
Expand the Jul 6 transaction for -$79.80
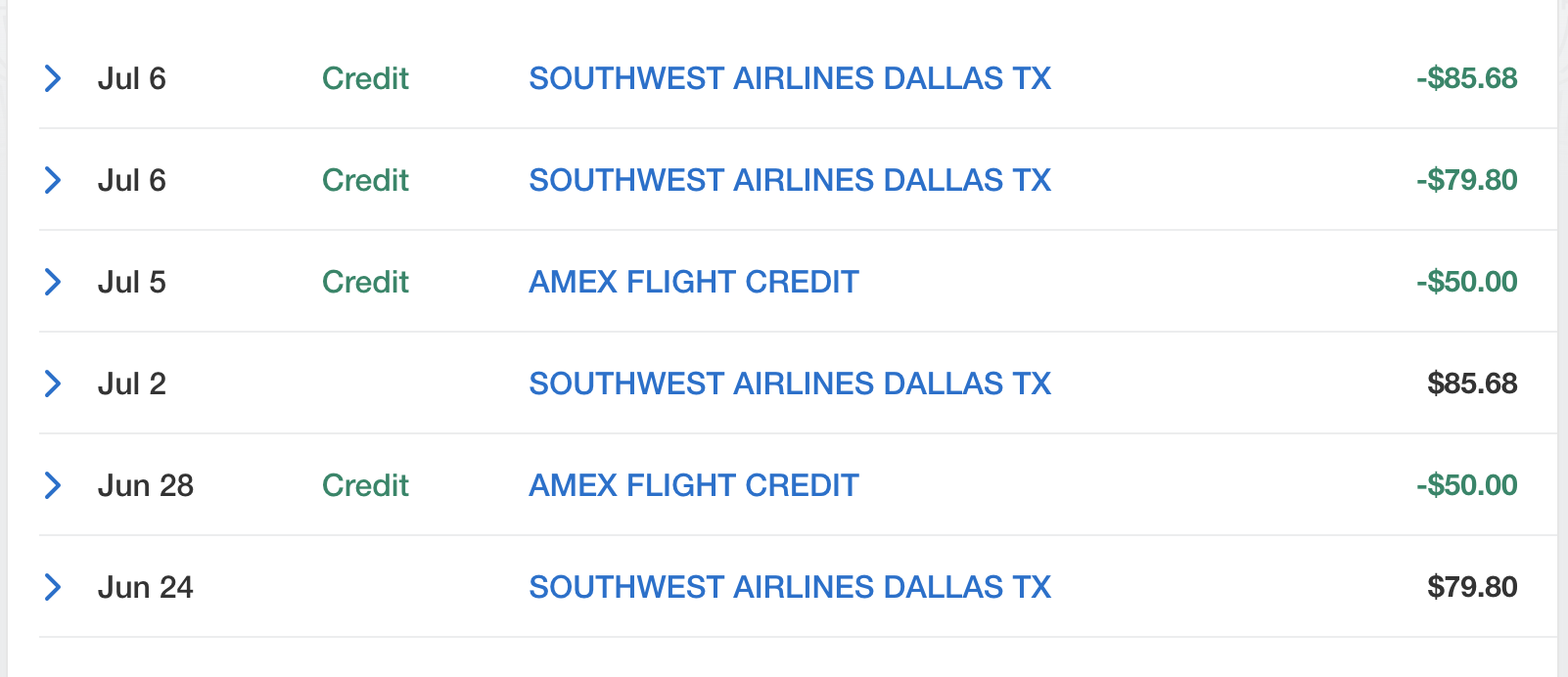[53, 180]
